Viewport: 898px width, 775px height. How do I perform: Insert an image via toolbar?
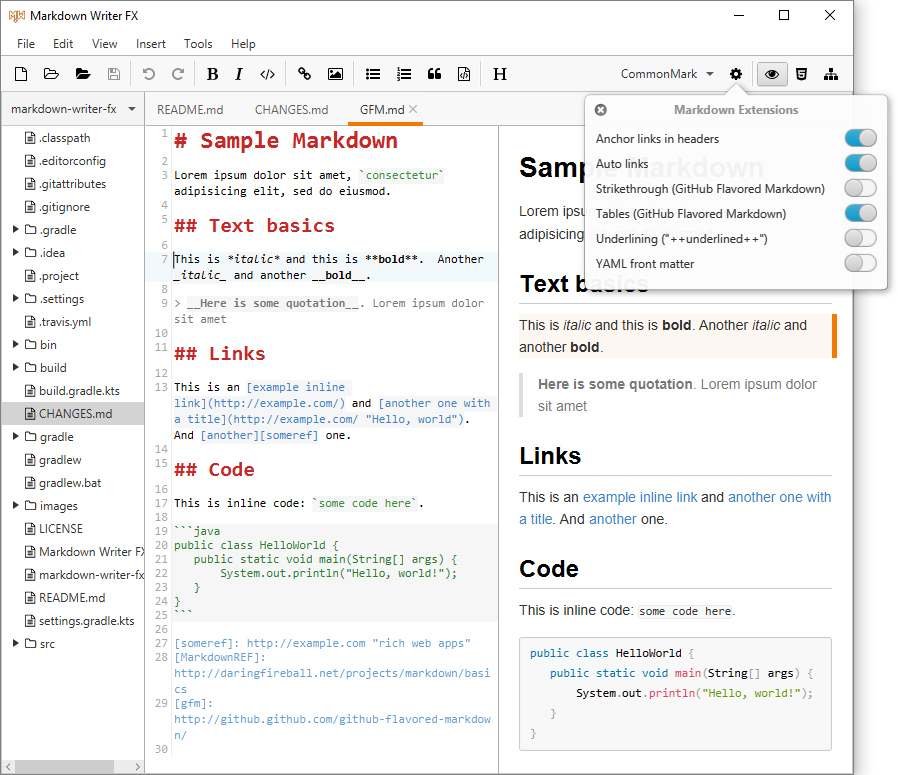(x=335, y=74)
